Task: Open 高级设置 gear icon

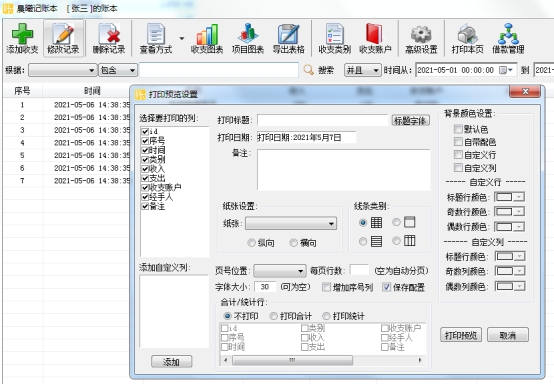Action: point(421,35)
